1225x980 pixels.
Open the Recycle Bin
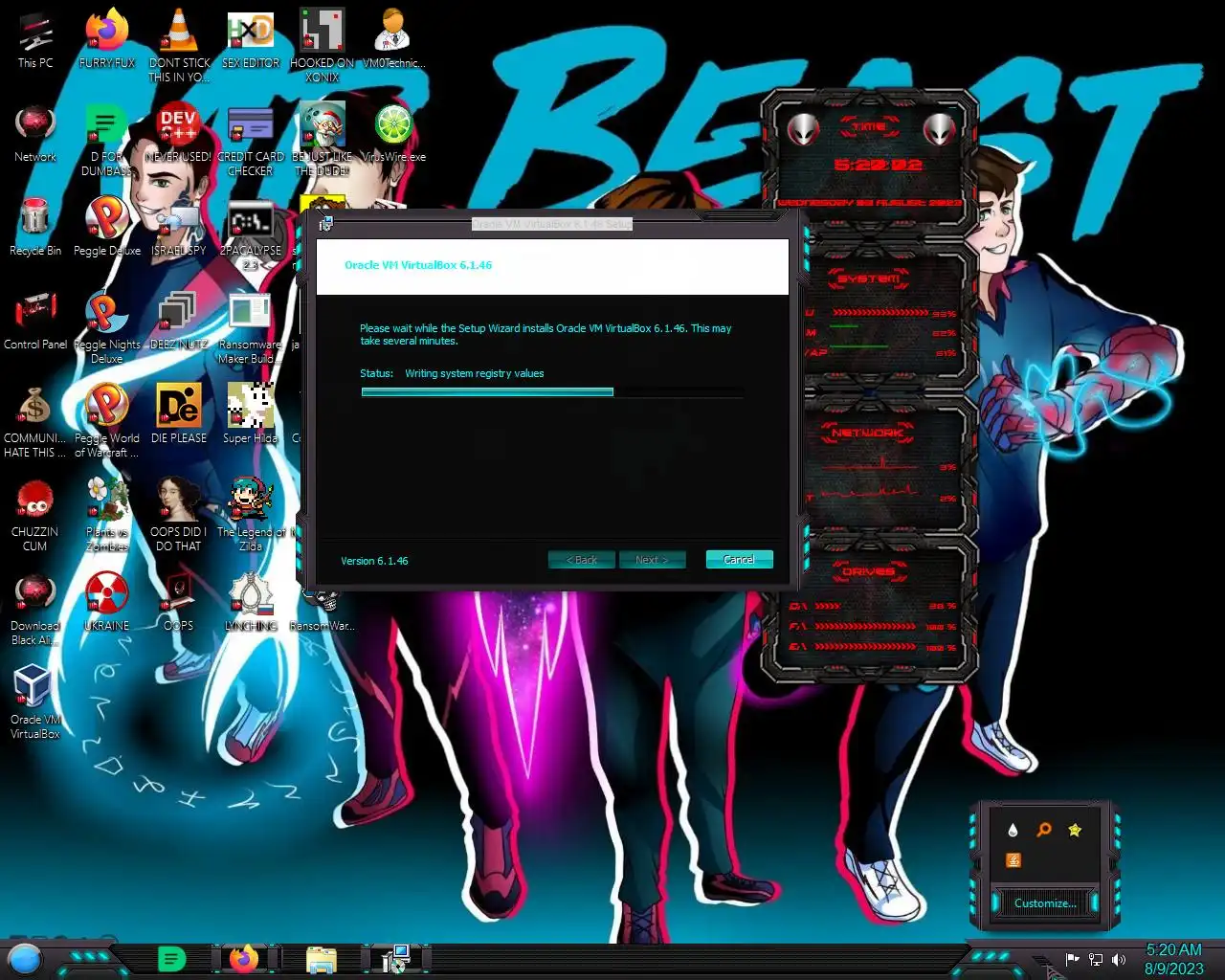pos(35,227)
